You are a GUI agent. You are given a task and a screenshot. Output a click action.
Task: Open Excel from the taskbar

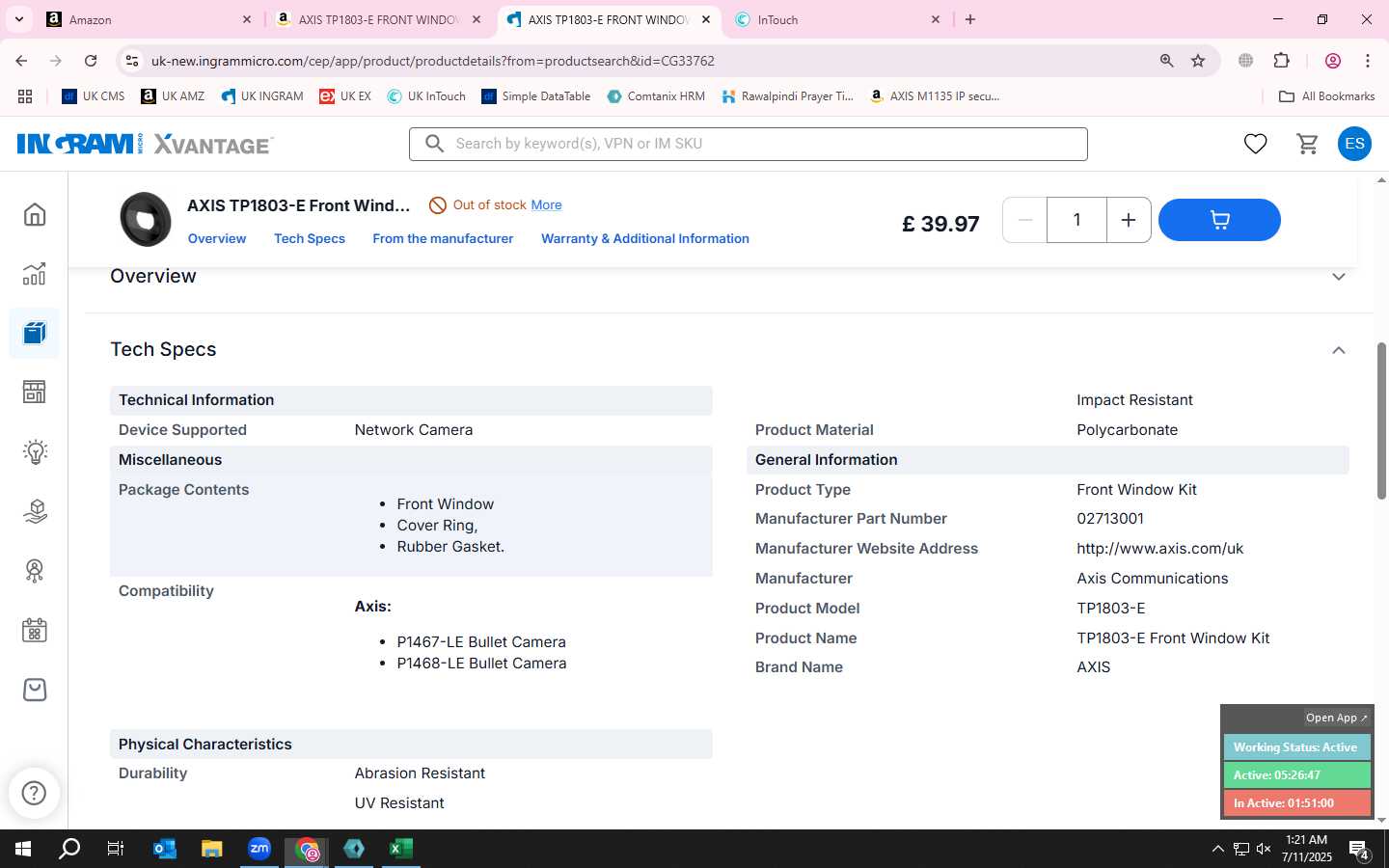pos(400,849)
